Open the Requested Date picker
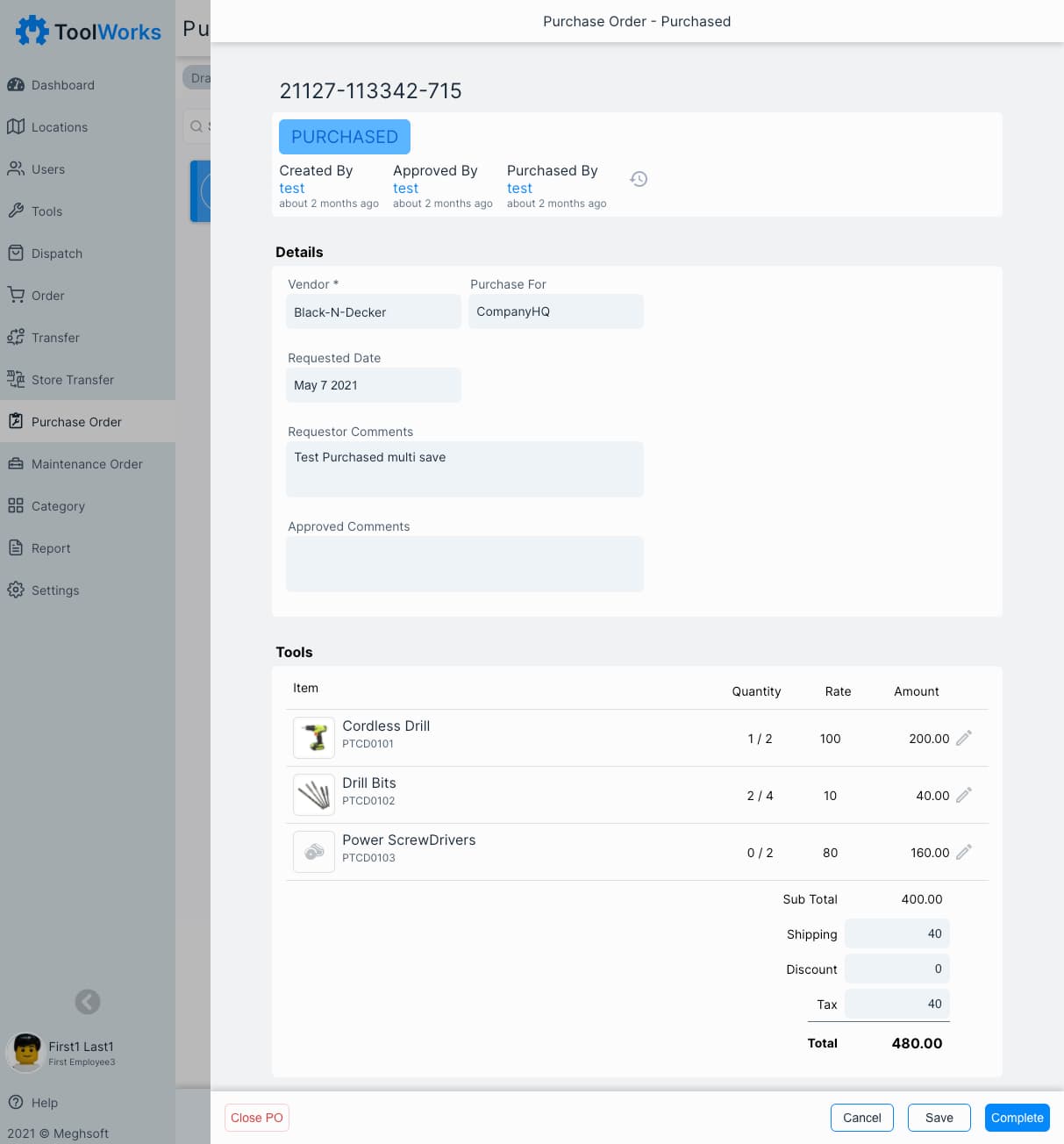 click(x=374, y=385)
